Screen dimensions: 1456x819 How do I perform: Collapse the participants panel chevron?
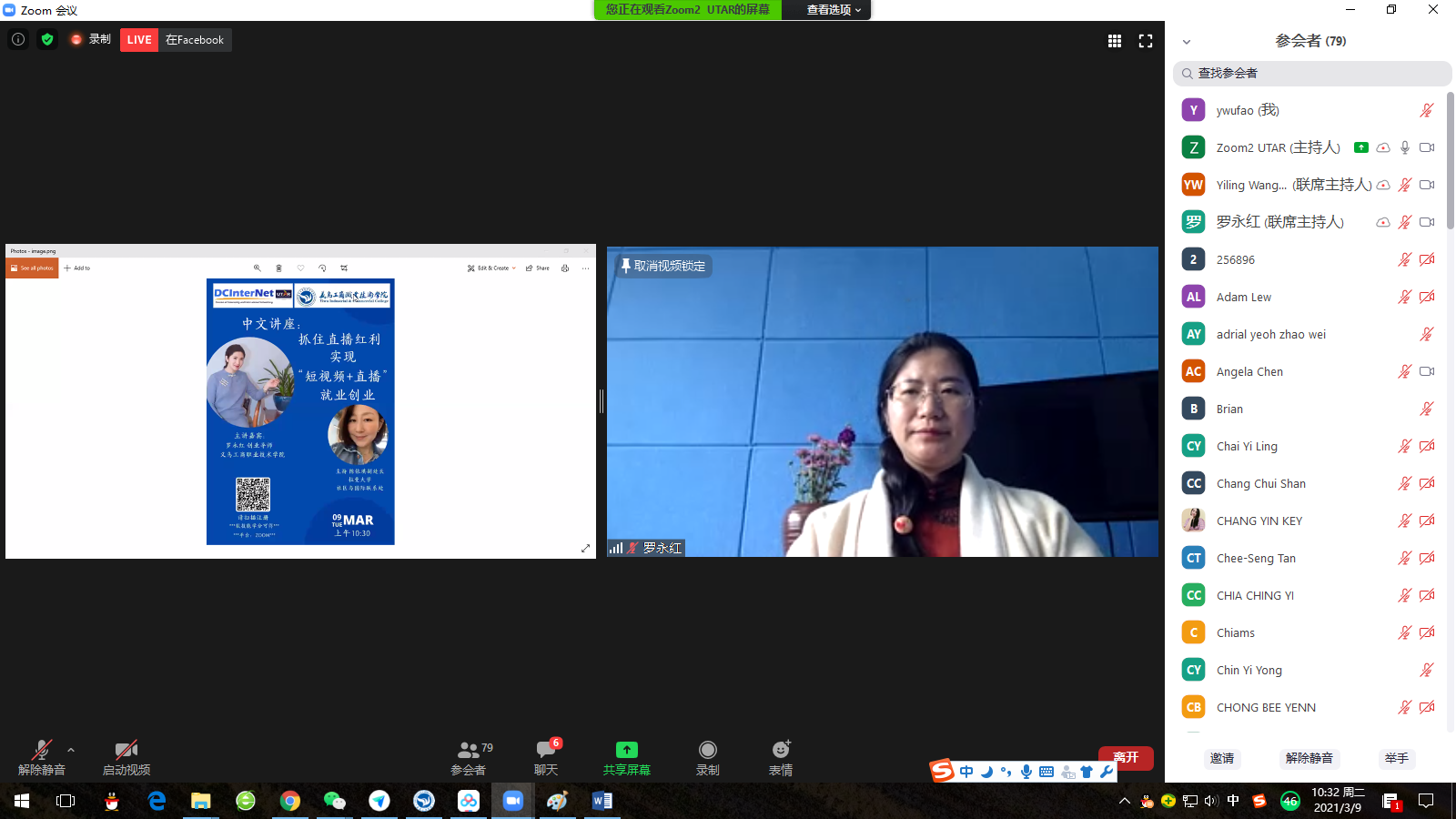pyautogui.click(x=1187, y=42)
